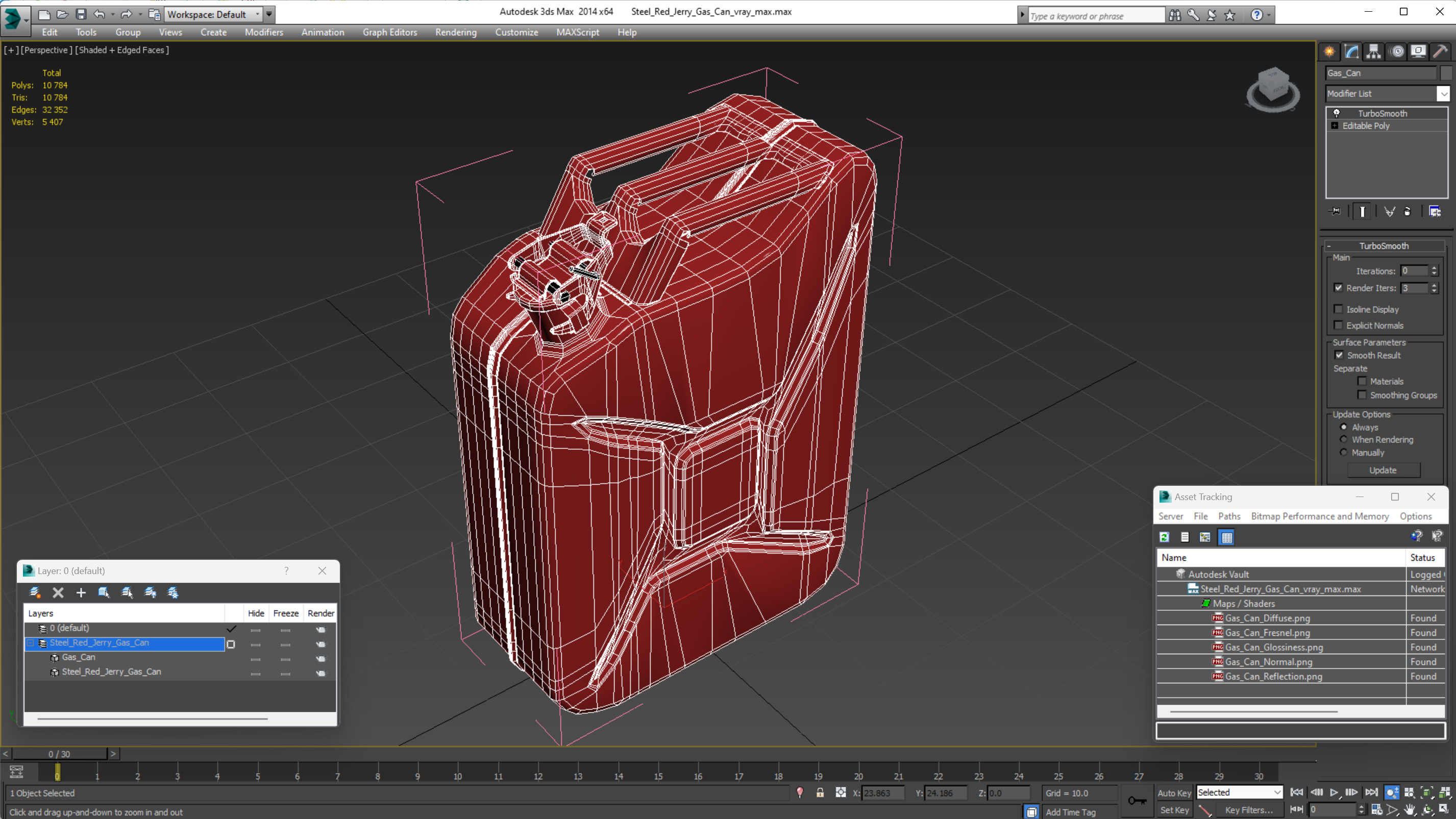The image size is (1456, 819).
Task: Open Bitmap Performance and Memory menu
Action: [x=1320, y=516]
